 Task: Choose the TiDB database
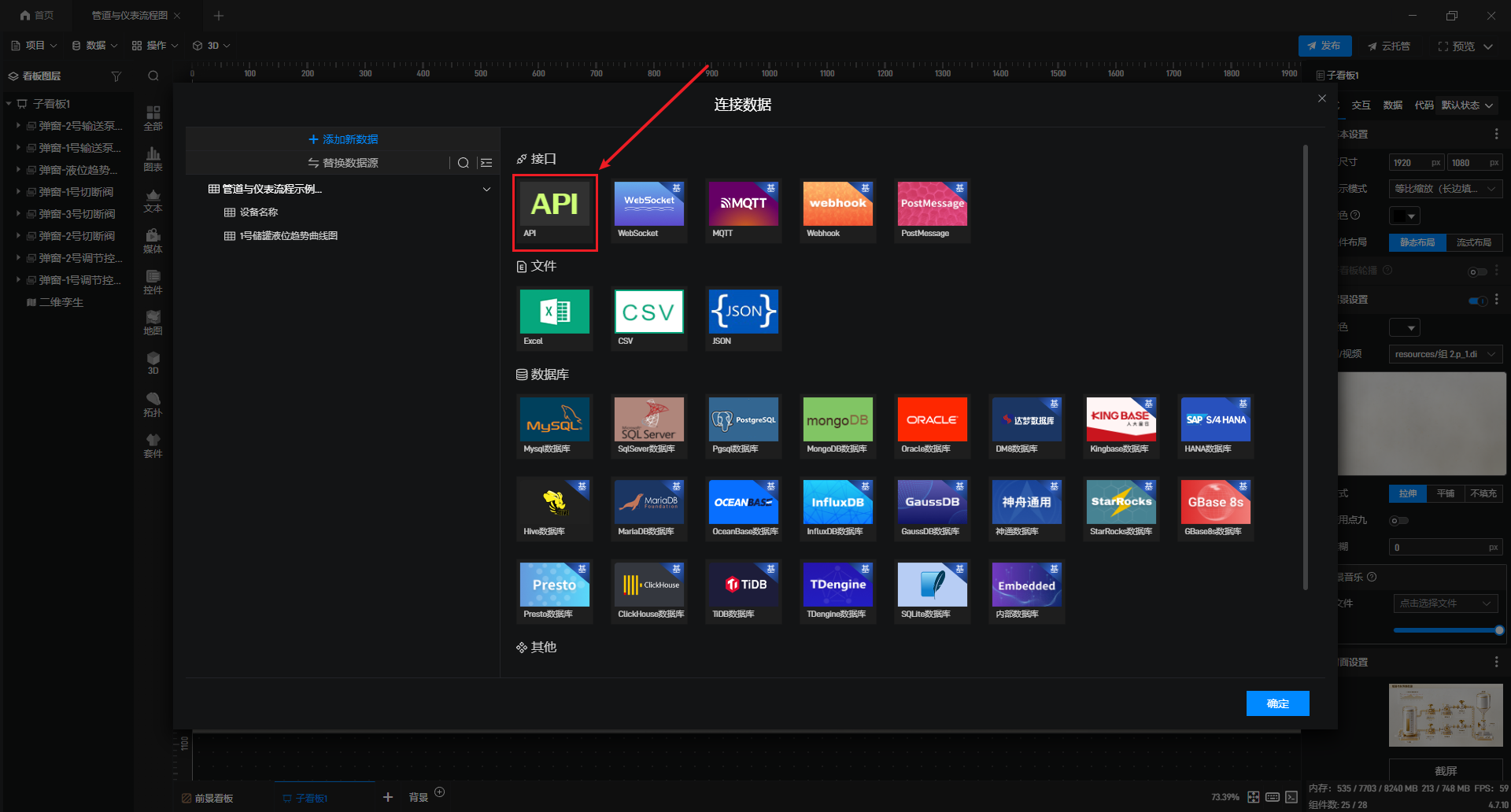coord(744,592)
